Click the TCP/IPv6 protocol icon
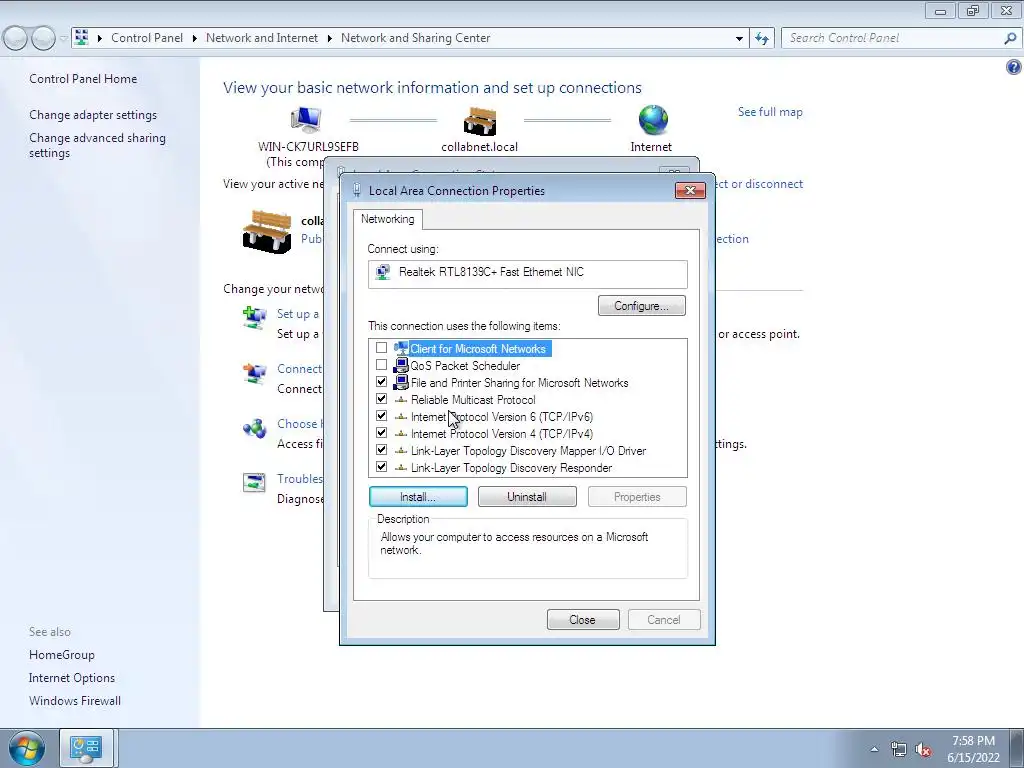The width and height of the screenshot is (1024, 768). coord(401,417)
